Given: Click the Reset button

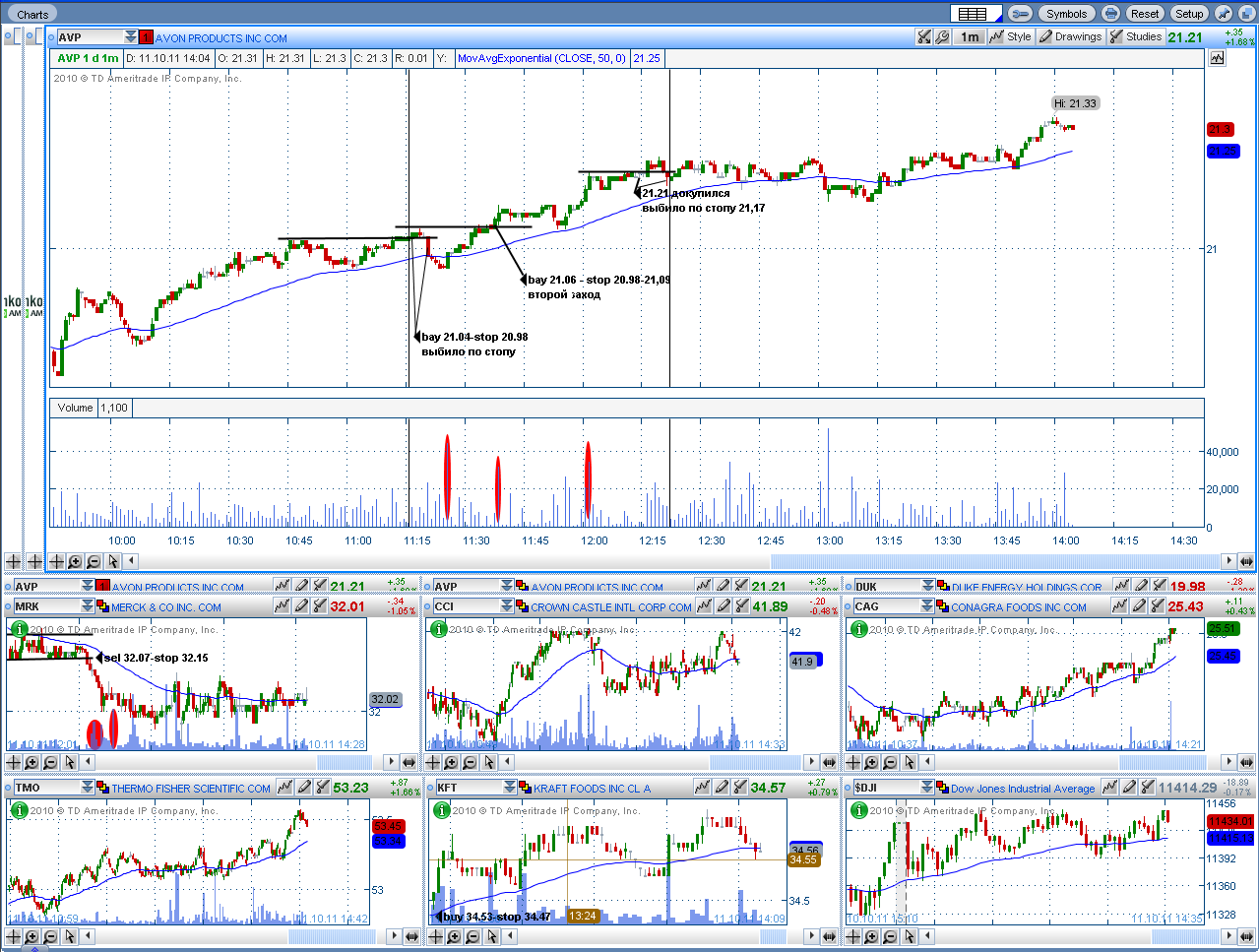Looking at the screenshot, I should pos(1145,14).
